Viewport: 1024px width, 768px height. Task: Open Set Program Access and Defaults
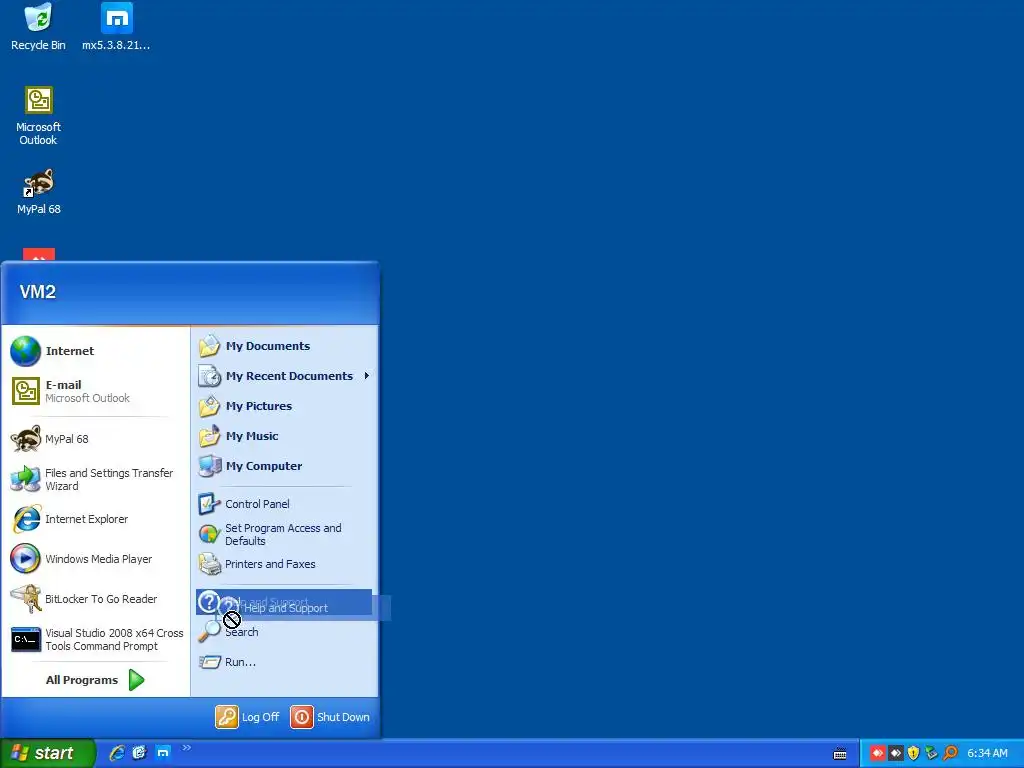(284, 534)
